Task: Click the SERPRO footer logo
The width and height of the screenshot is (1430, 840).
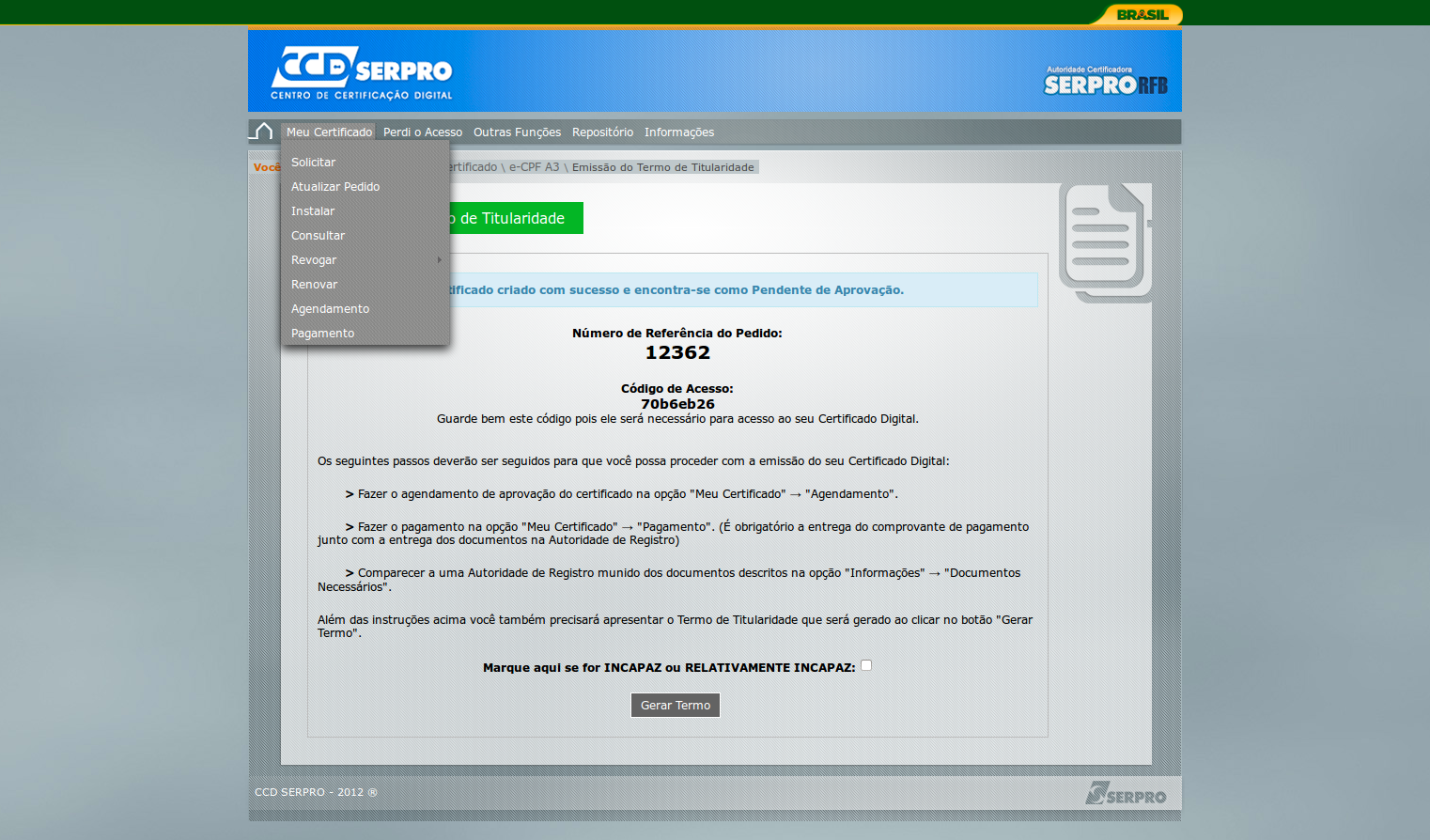Action: click(x=1126, y=794)
